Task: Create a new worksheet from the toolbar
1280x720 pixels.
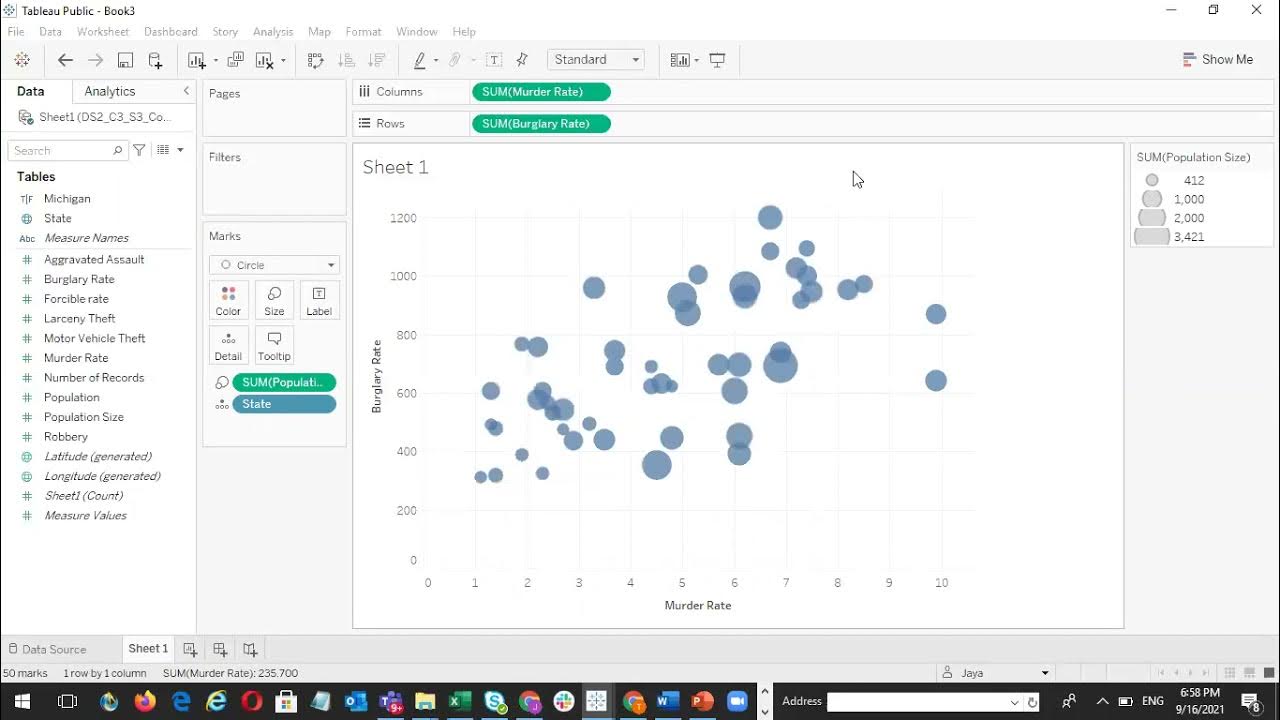Action: click(196, 60)
